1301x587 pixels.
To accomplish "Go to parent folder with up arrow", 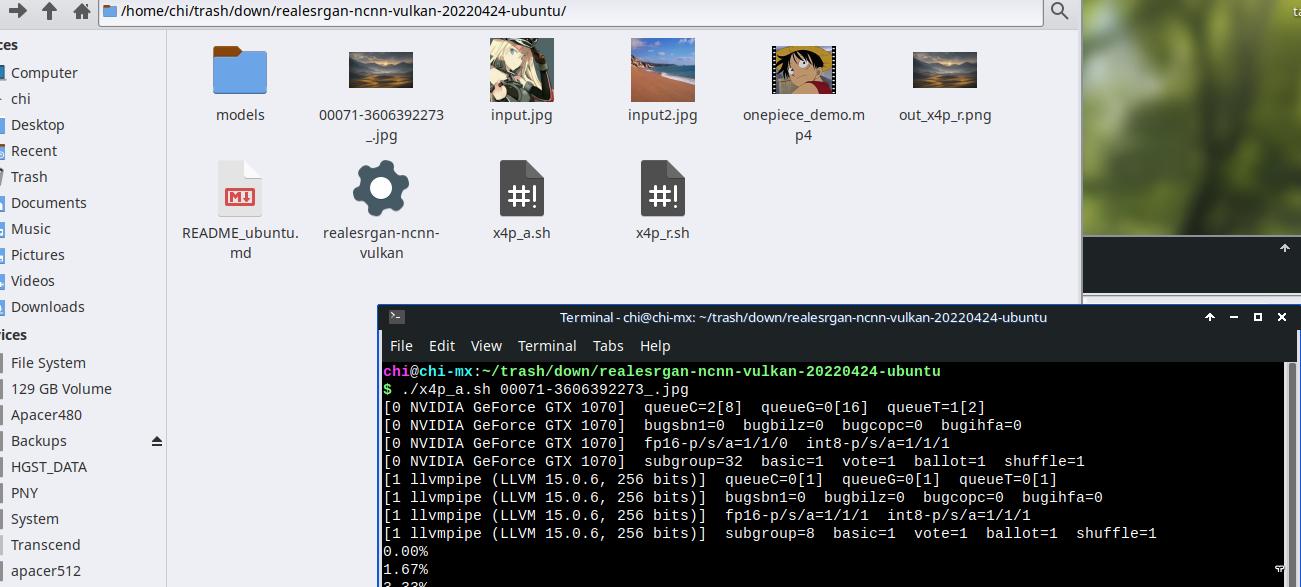I will (50, 11).
